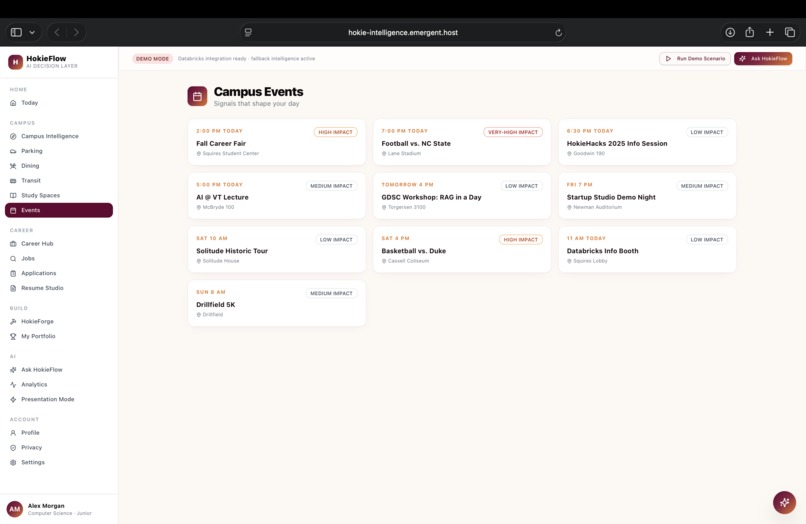This screenshot has width=806, height=524.
Task: Click the Cassell Coliseum location text
Action: (408, 261)
